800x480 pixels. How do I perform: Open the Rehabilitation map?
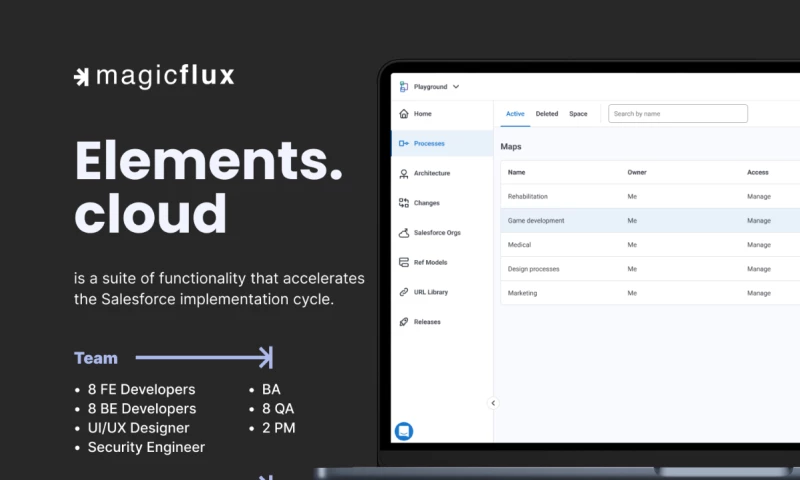[528, 196]
